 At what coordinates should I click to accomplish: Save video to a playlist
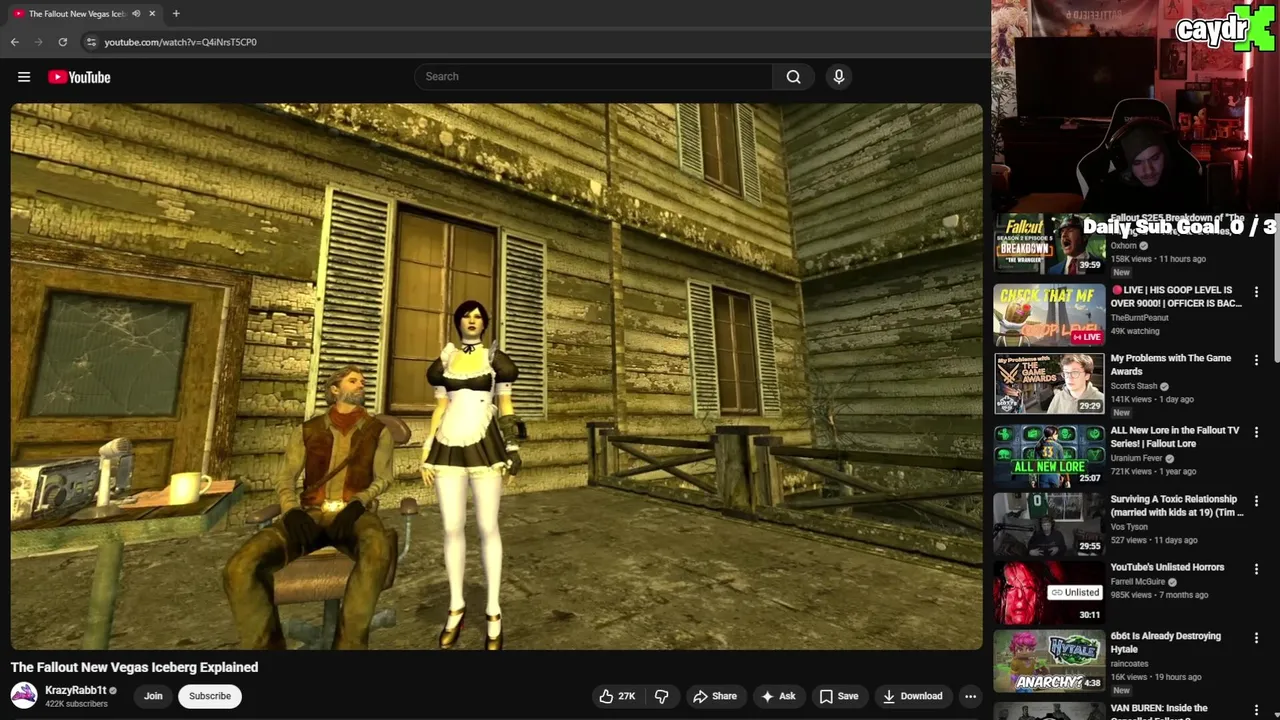pyautogui.click(x=839, y=696)
